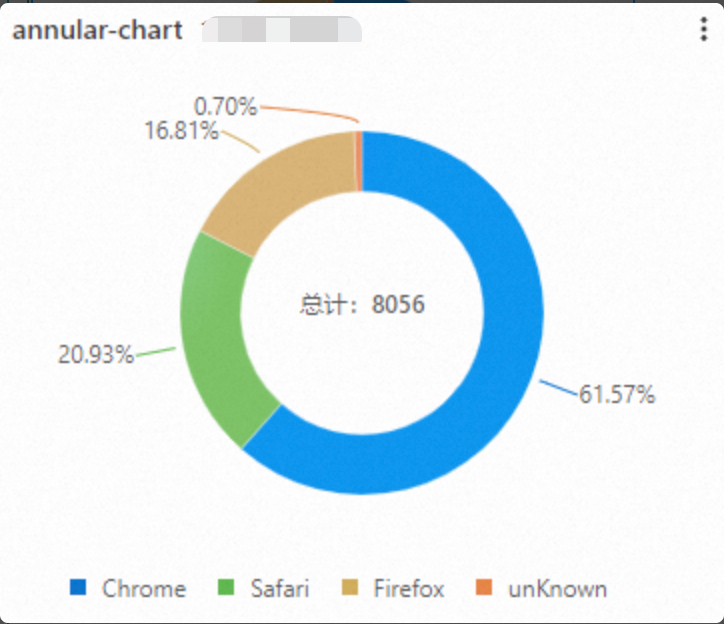Image resolution: width=724 pixels, height=624 pixels.
Task: Toggle Chrome series in the legend
Action: click(128, 588)
